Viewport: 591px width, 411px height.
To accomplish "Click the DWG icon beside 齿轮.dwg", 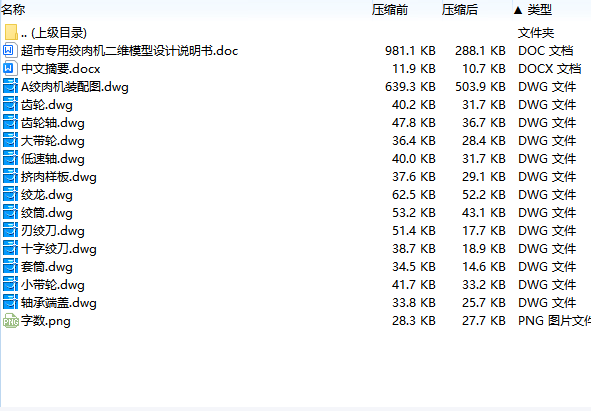I will pyautogui.click(x=10, y=104).
